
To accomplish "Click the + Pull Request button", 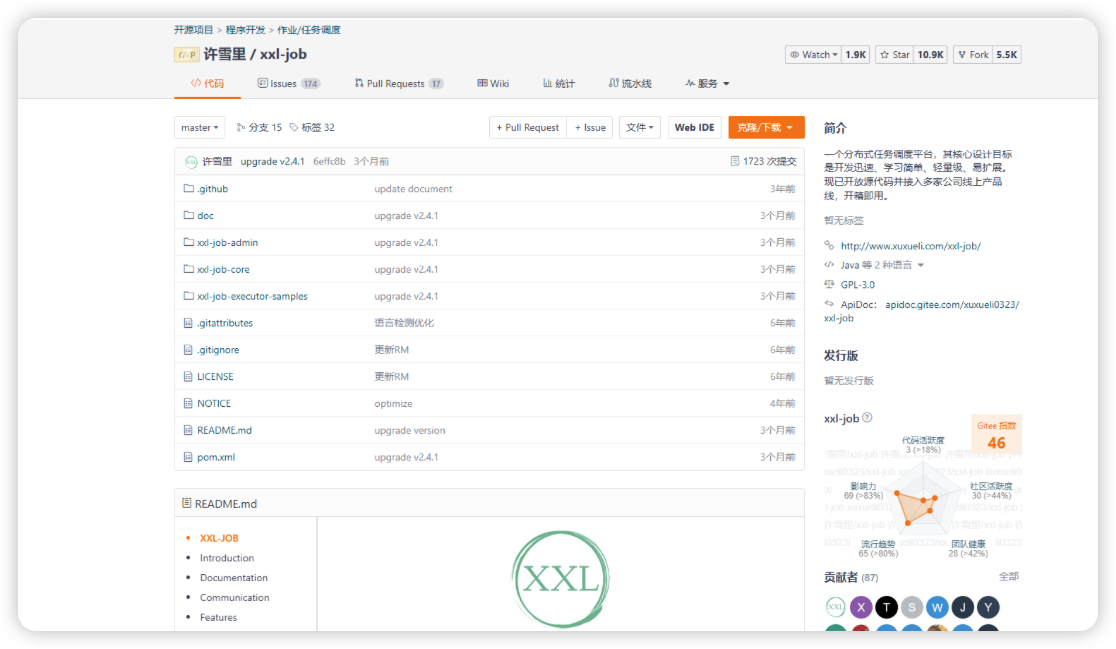I will 527,127.
